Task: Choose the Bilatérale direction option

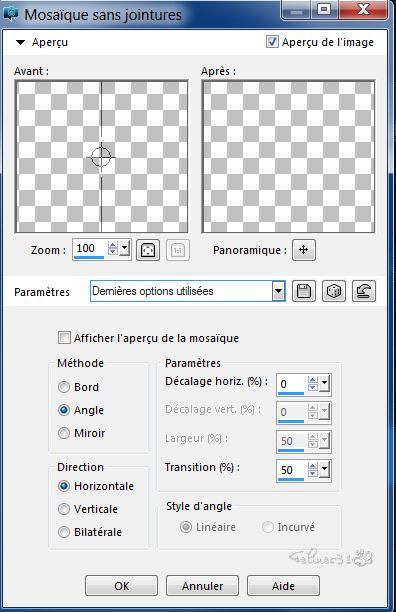Action: (x=64, y=532)
